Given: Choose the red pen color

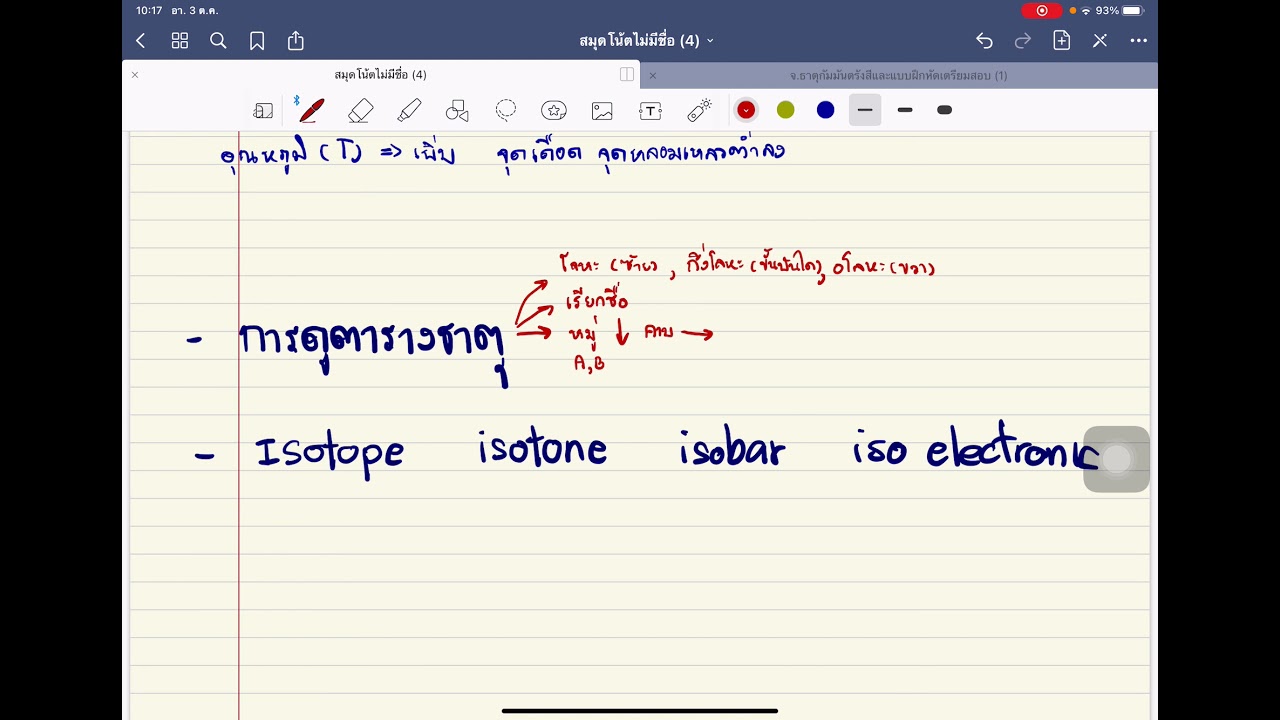Looking at the screenshot, I should [x=746, y=110].
